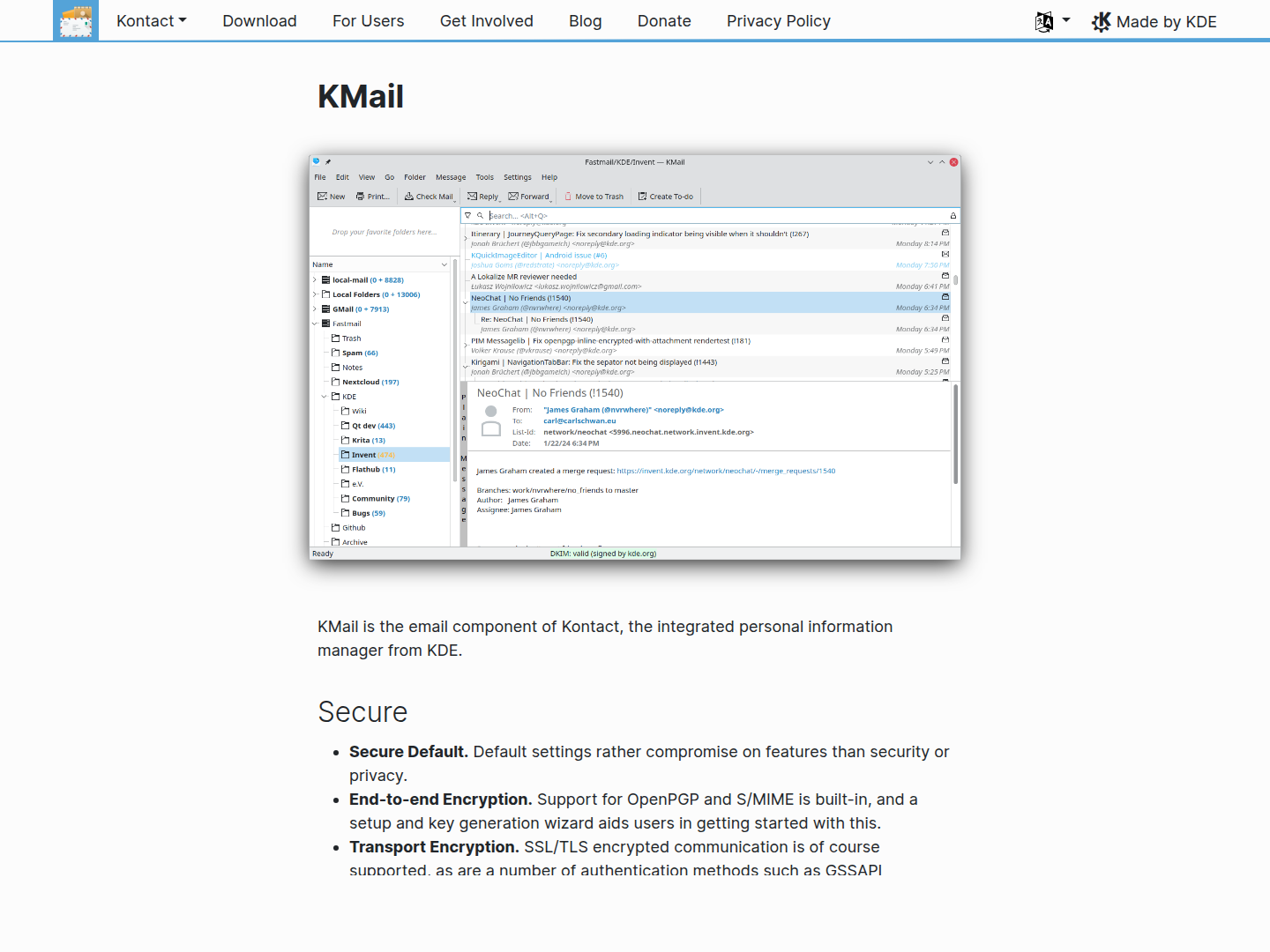Click the message list vertical scrollbar
Screen dimensions: 1270x952
(x=955, y=280)
